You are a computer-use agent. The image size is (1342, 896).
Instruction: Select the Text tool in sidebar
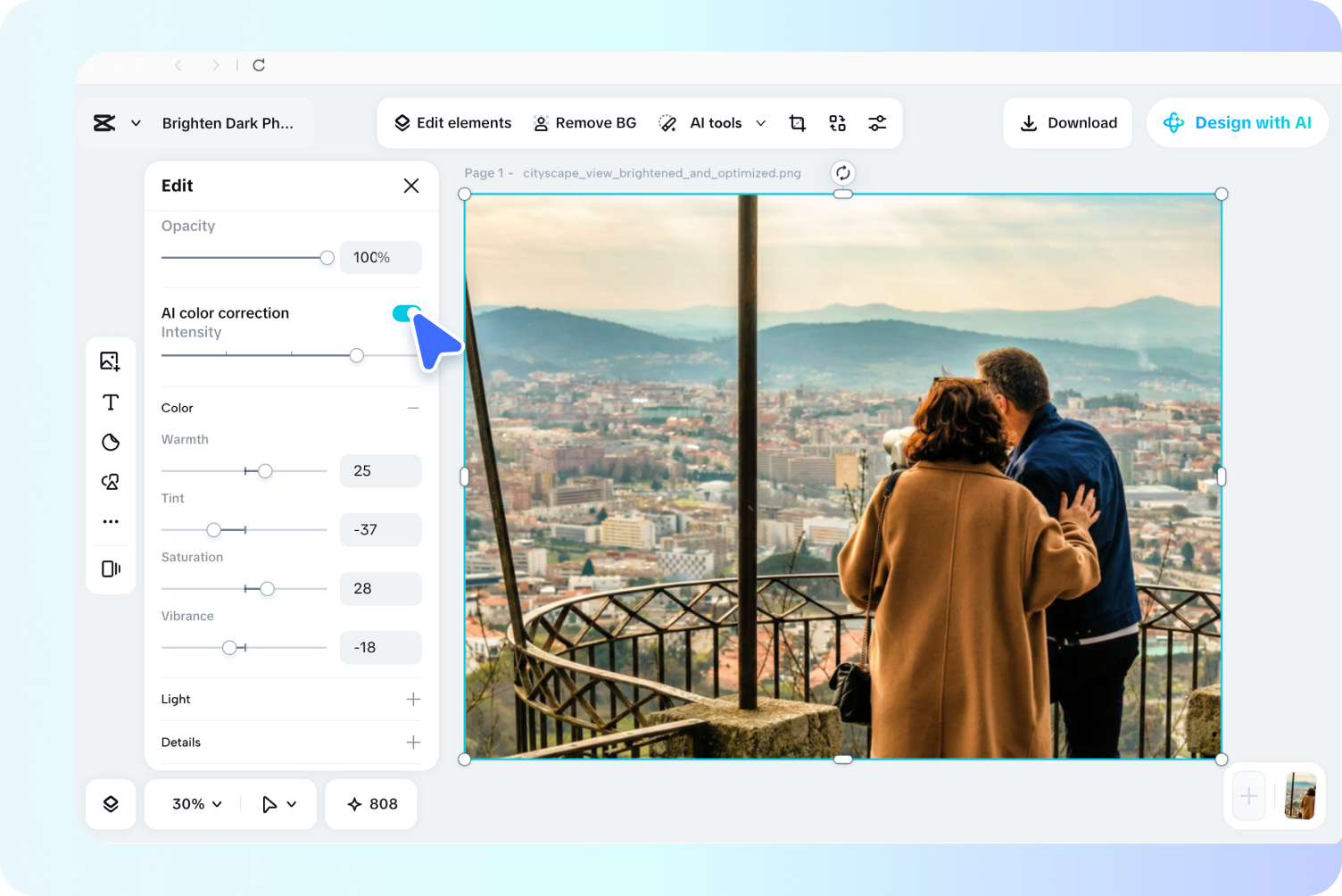(111, 402)
